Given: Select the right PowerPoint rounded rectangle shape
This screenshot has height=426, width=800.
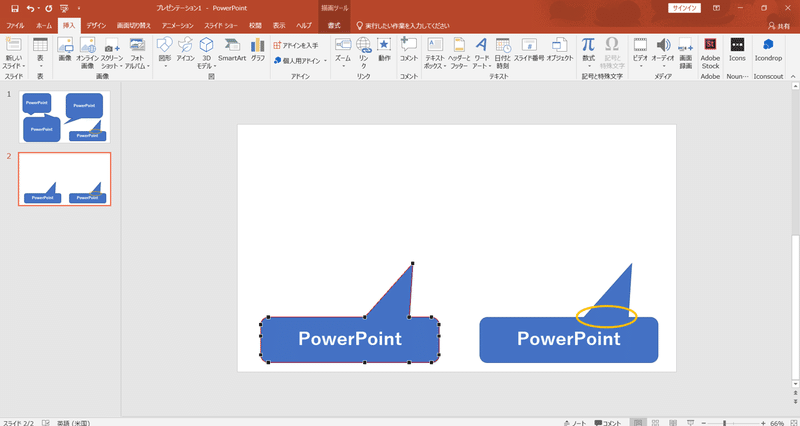Looking at the screenshot, I should (x=568, y=340).
